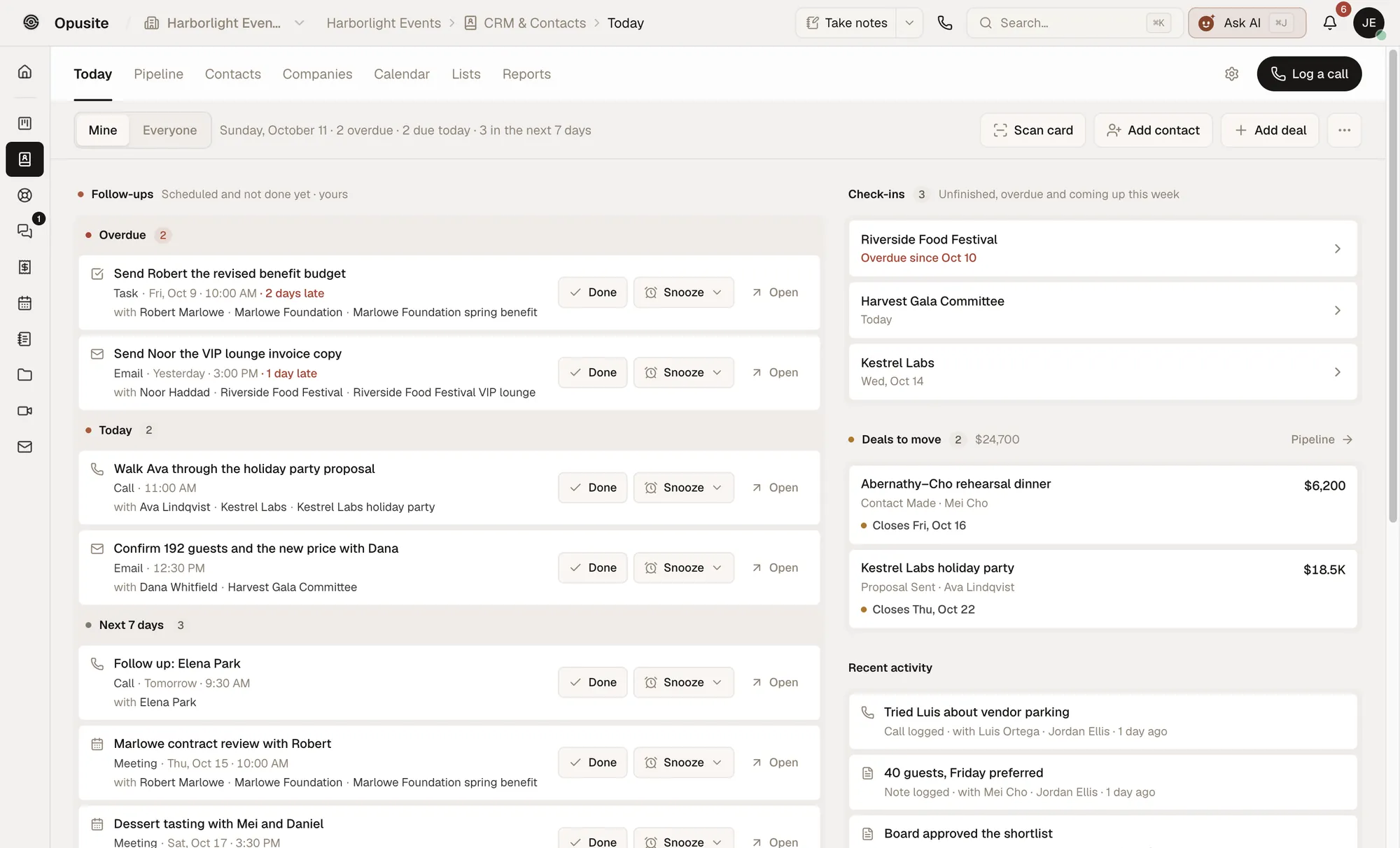Mark "Follow up: Elena Park" done
Image resolution: width=1400 pixels, height=848 pixels.
click(592, 682)
